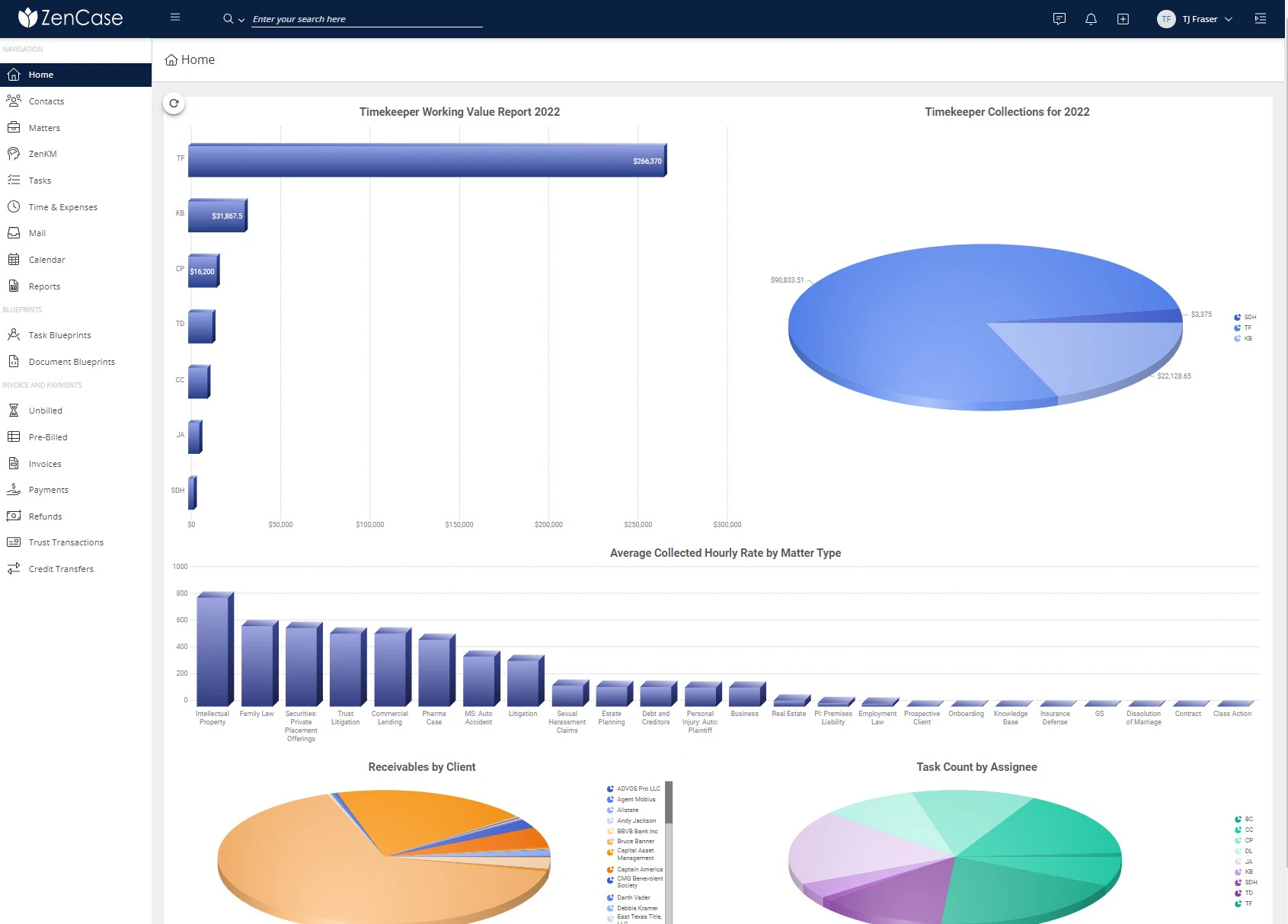Click the search input field

point(366,19)
